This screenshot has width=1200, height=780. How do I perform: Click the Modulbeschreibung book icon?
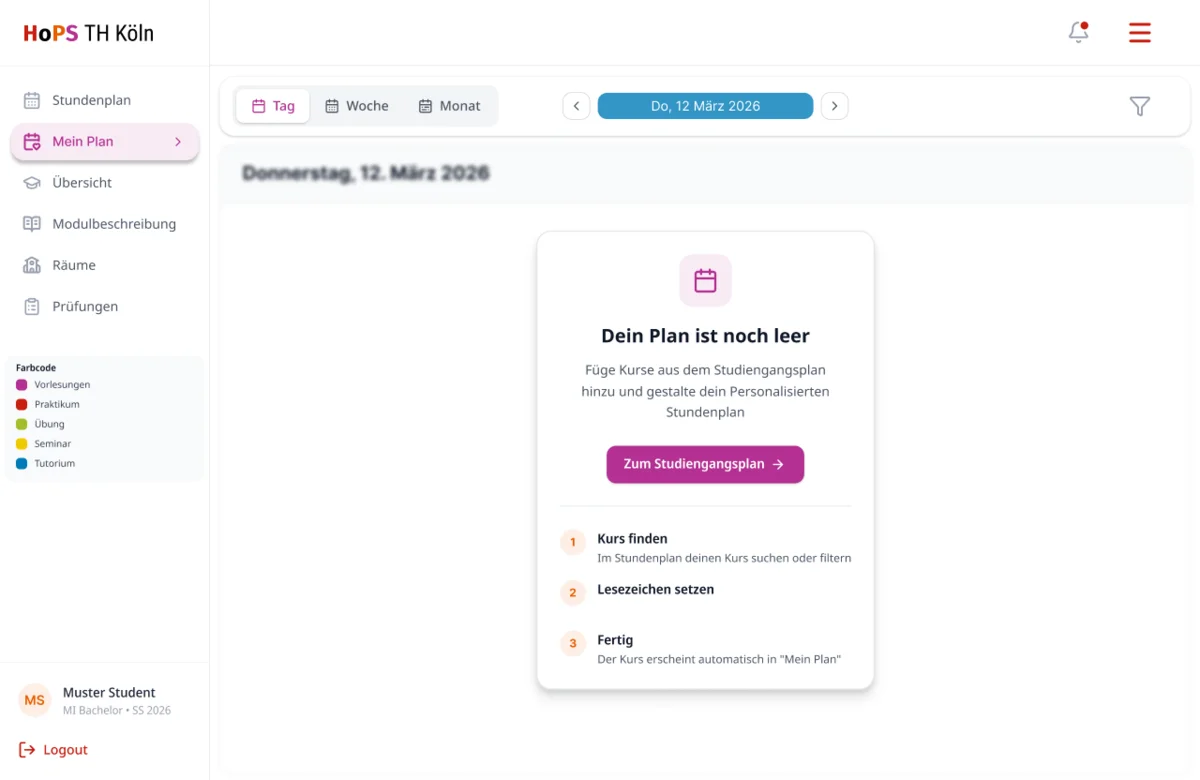(32, 224)
